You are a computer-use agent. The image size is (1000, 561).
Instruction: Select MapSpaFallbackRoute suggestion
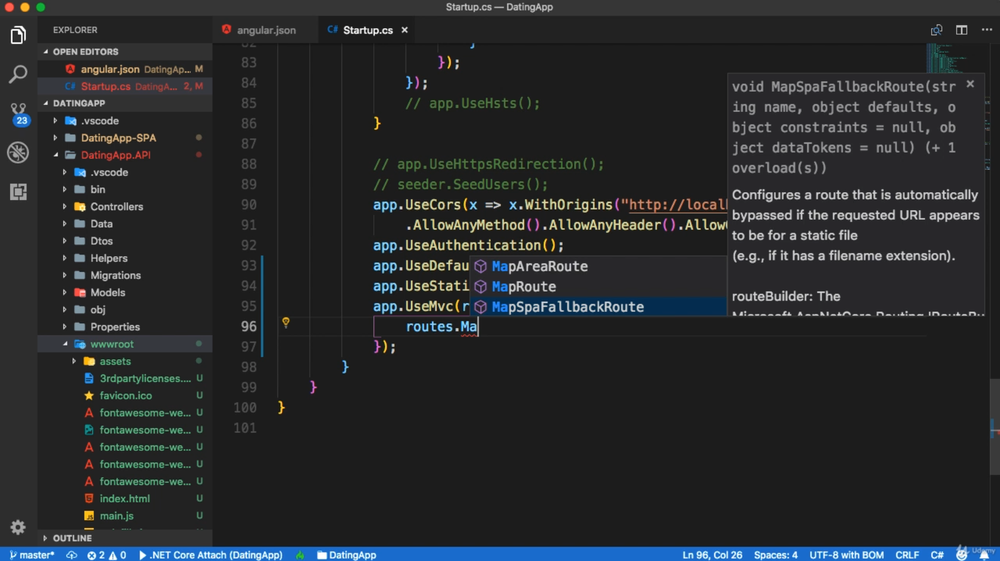point(567,307)
